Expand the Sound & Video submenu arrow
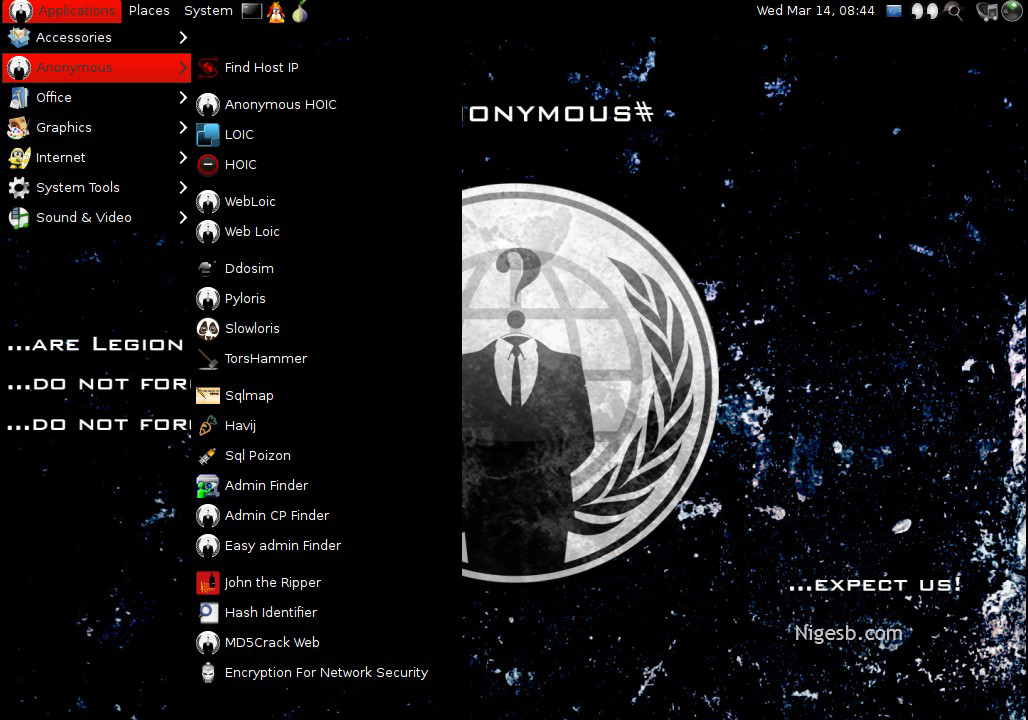Screen dimensions: 1028x720 183,217
